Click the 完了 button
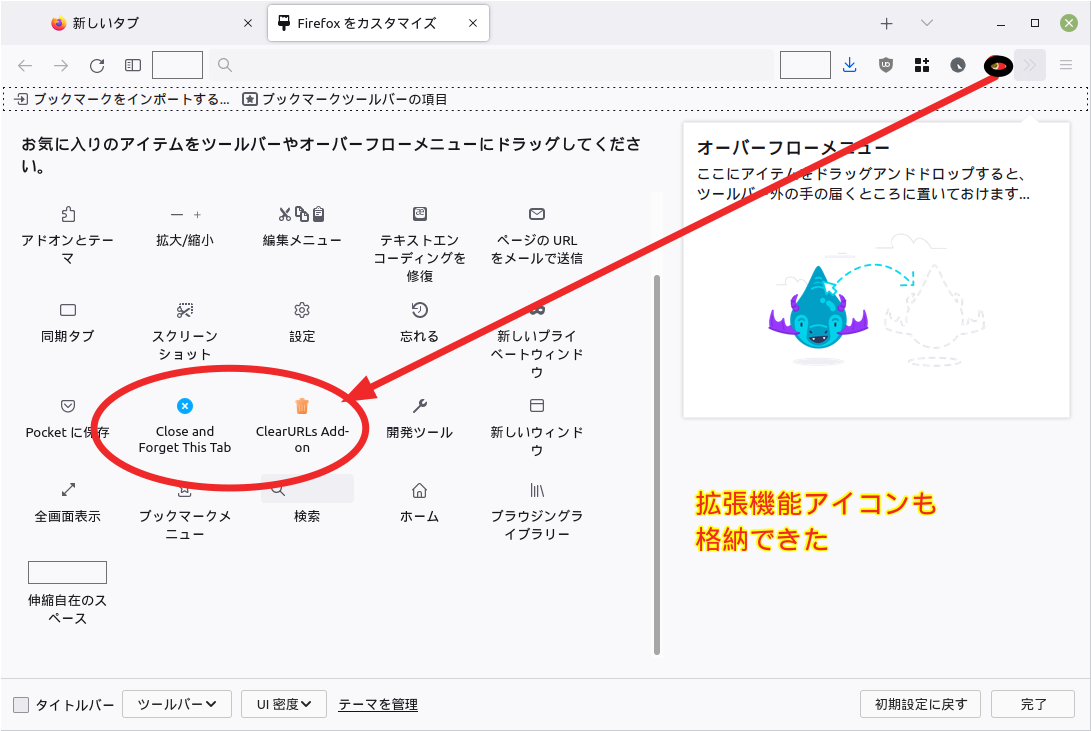This screenshot has width=1091, height=731. click(1033, 704)
